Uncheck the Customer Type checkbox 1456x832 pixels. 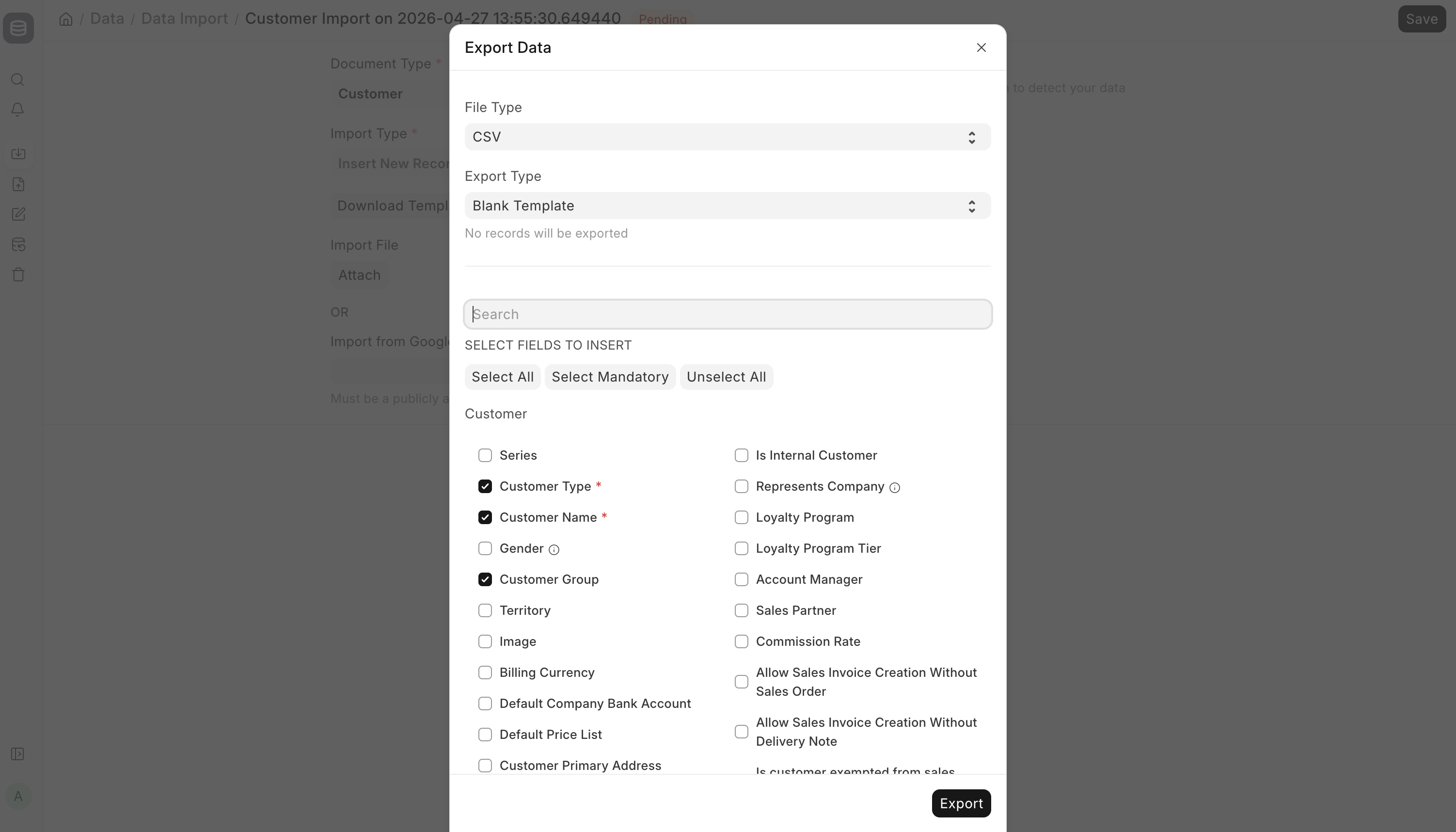(x=484, y=486)
